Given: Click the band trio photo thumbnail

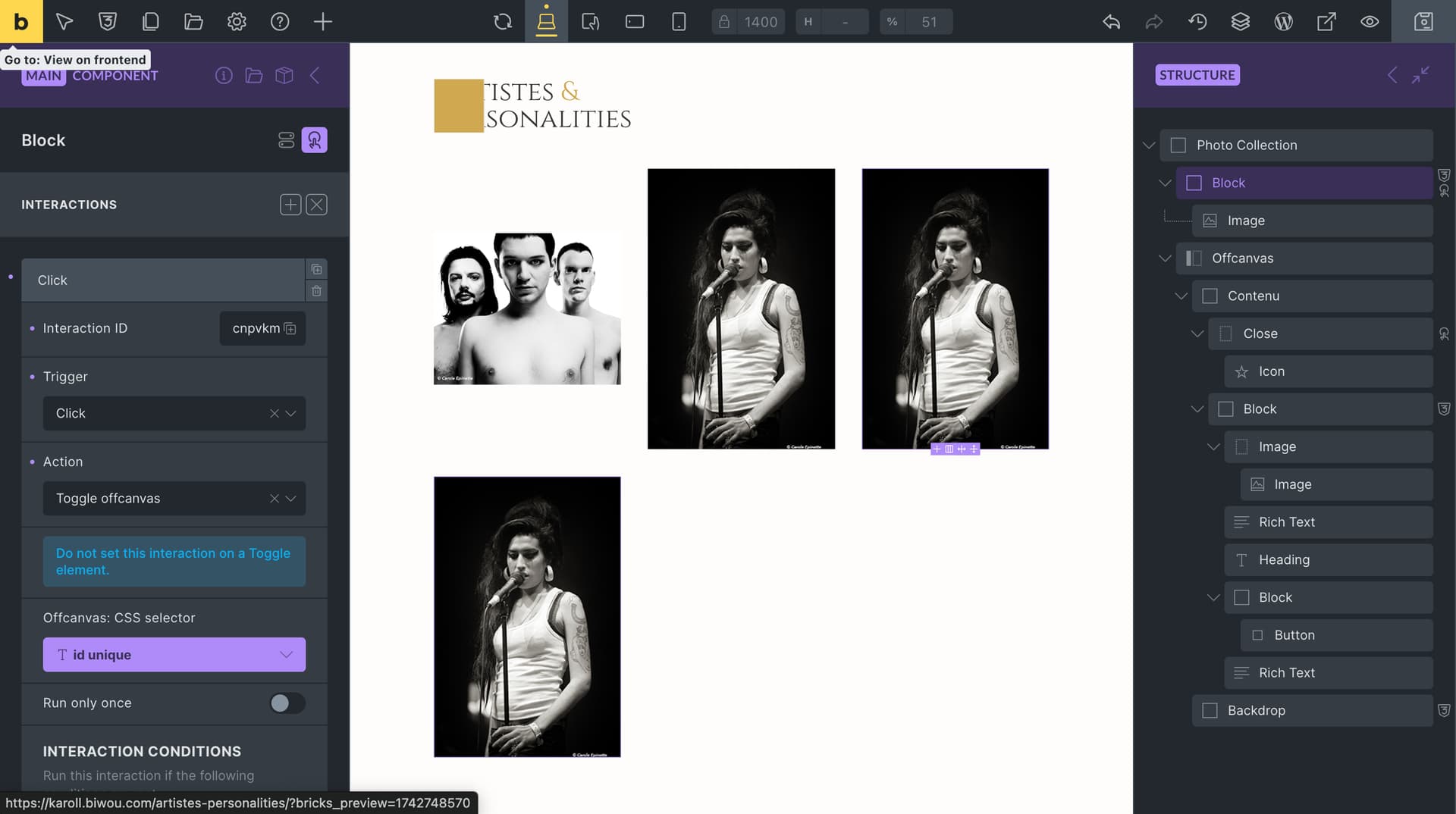Looking at the screenshot, I should tap(527, 308).
